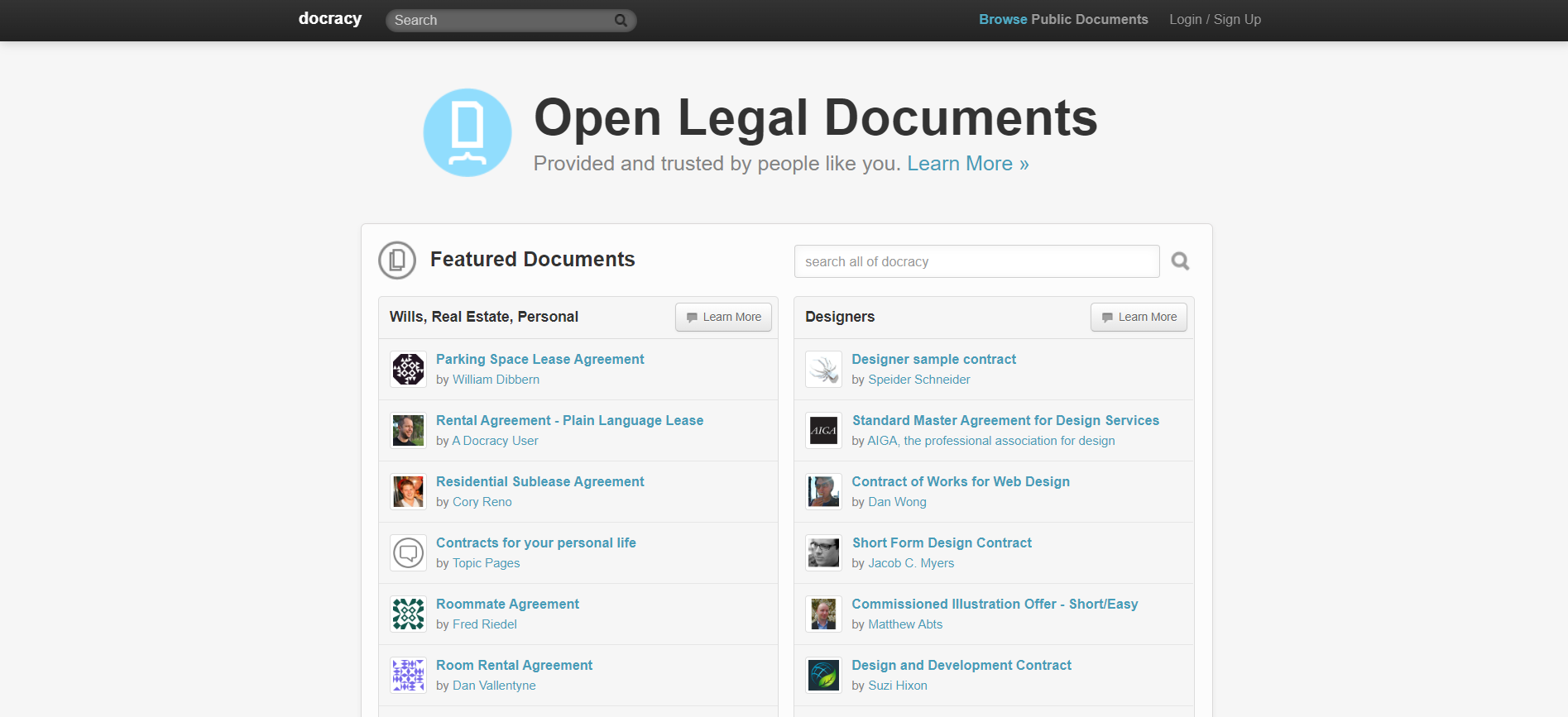Open Residential Sublease Agreement
Viewport: 1568px width, 717px height.
[x=539, y=481]
